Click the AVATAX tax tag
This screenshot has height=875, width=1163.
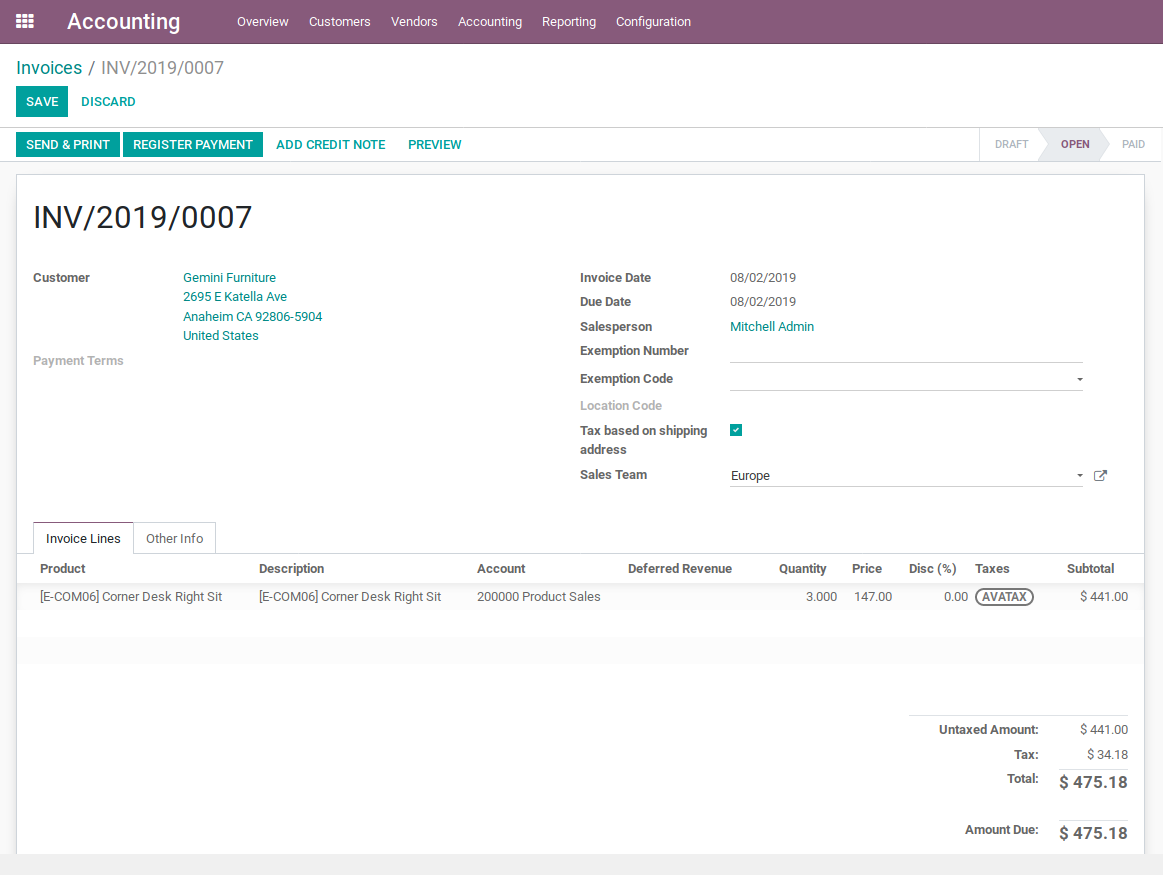click(x=1004, y=597)
